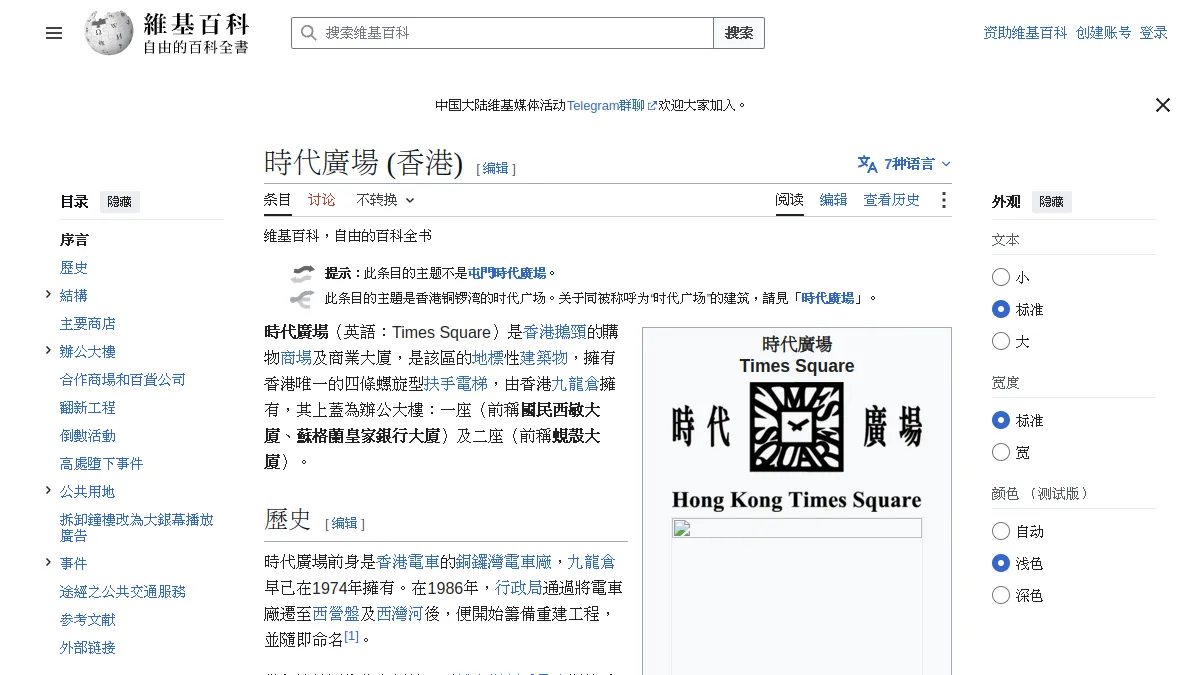
Task: Click the first disambiguation hatnote icon
Action: (x=302, y=273)
